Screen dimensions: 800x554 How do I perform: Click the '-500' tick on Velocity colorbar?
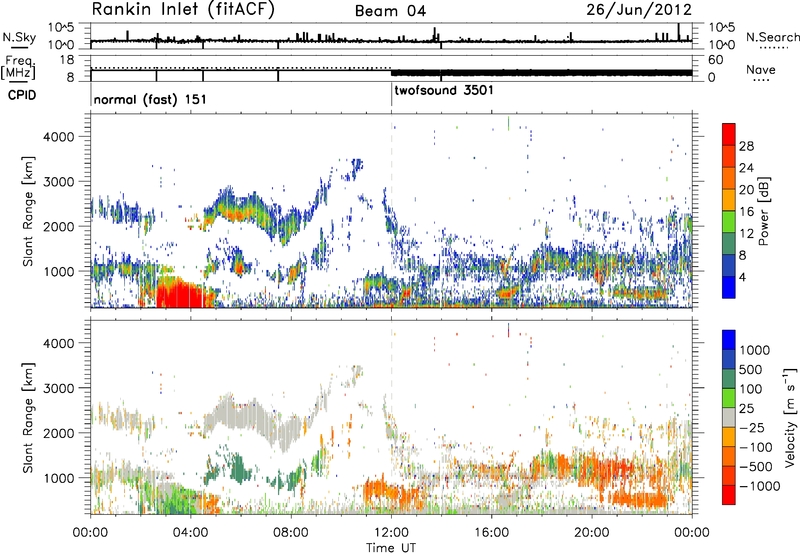pos(755,467)
